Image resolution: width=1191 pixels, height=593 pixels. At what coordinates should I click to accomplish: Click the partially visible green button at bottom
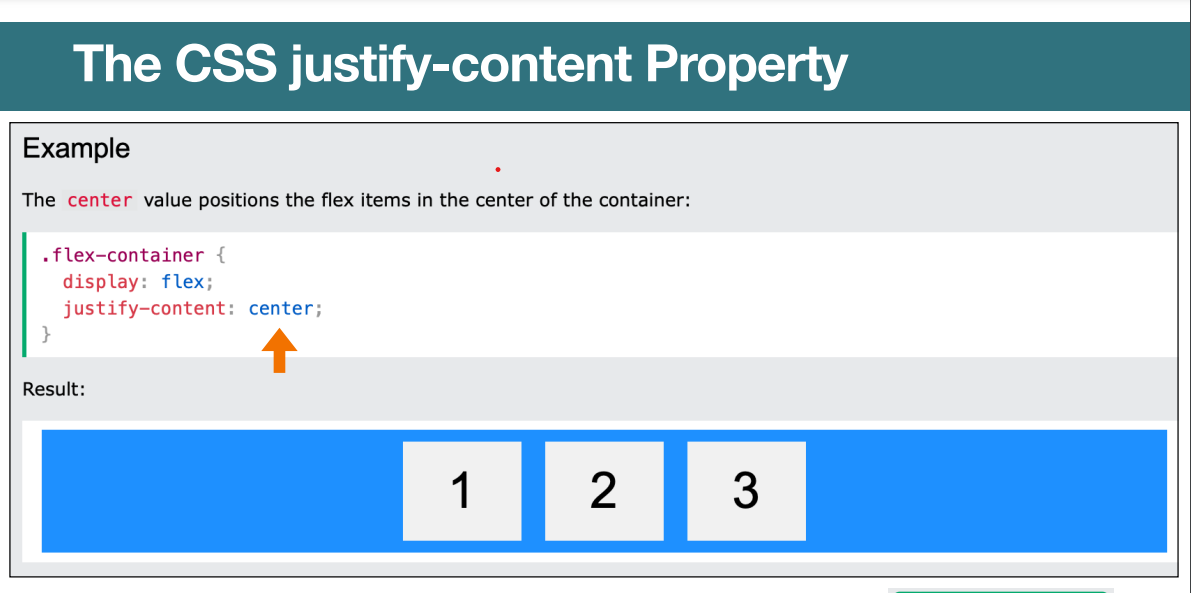point(1000,590)
